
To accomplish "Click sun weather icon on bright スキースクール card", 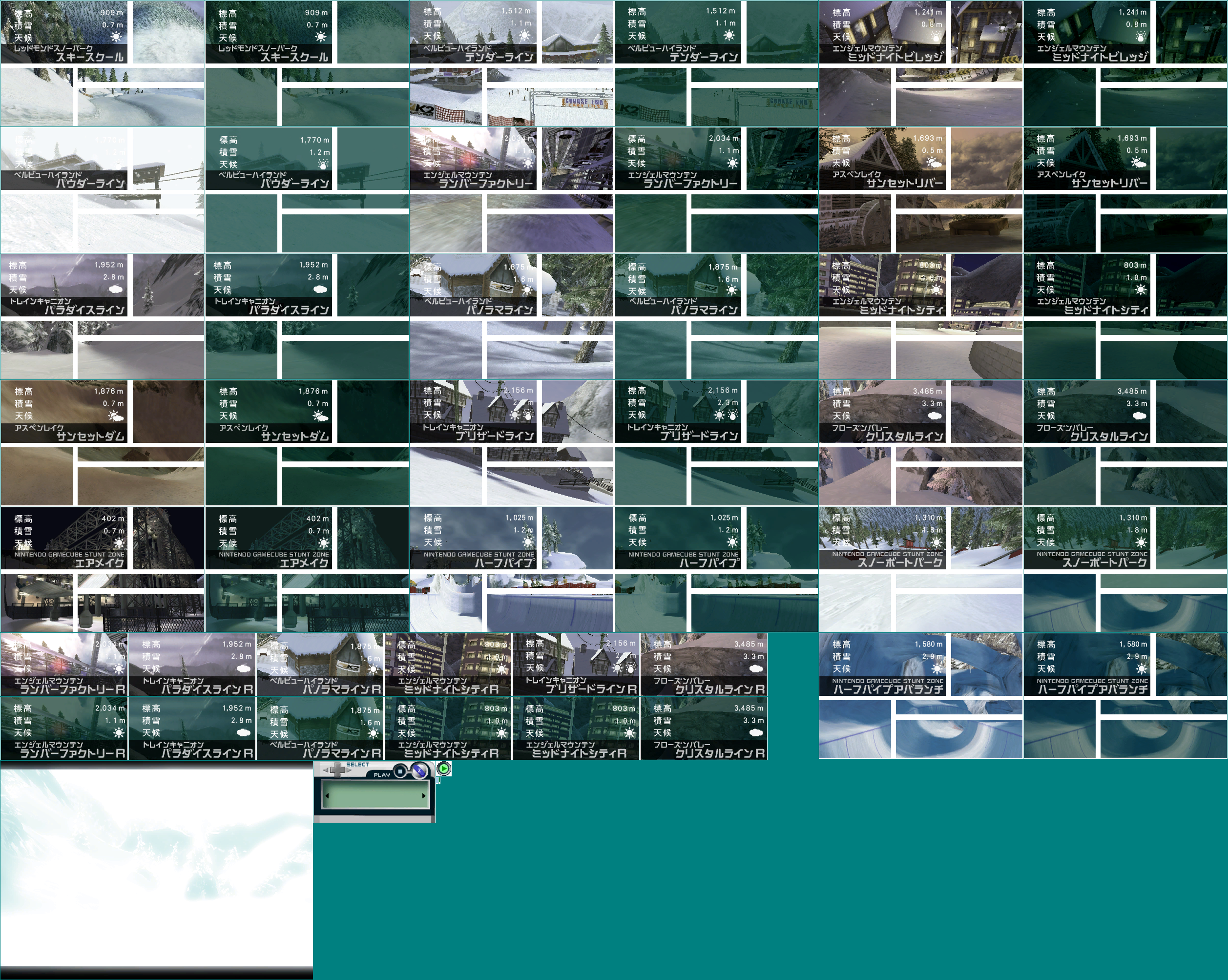I will point(116,37).
